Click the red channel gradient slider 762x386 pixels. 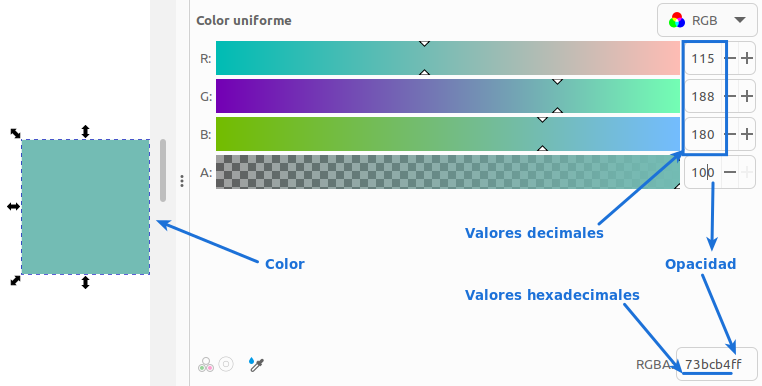(x=448, y=58)
